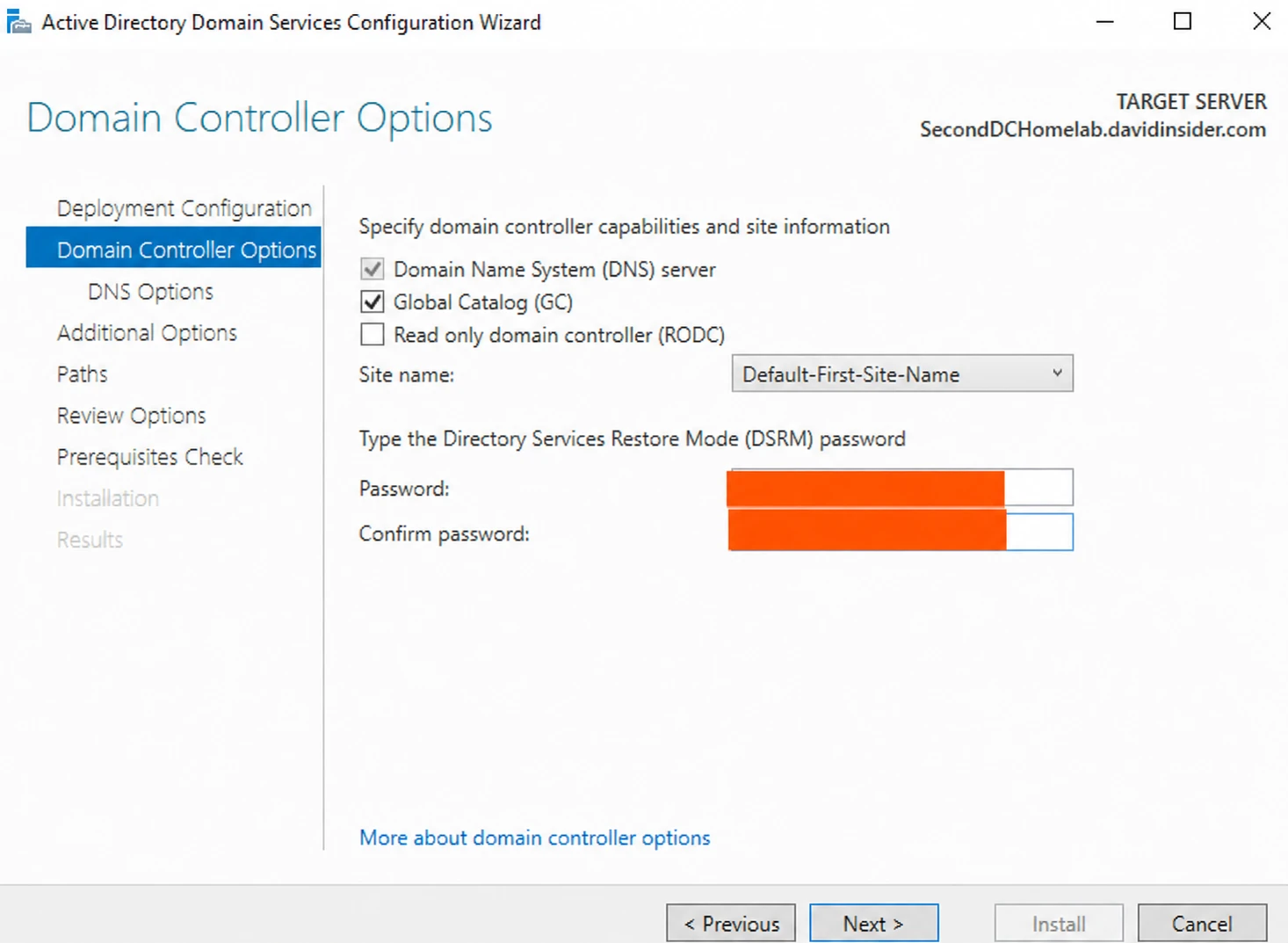The height and width of the screenshot is (943, 1288).
Task: Open the Site name dropdown
Action: click(x=902, y=374)
